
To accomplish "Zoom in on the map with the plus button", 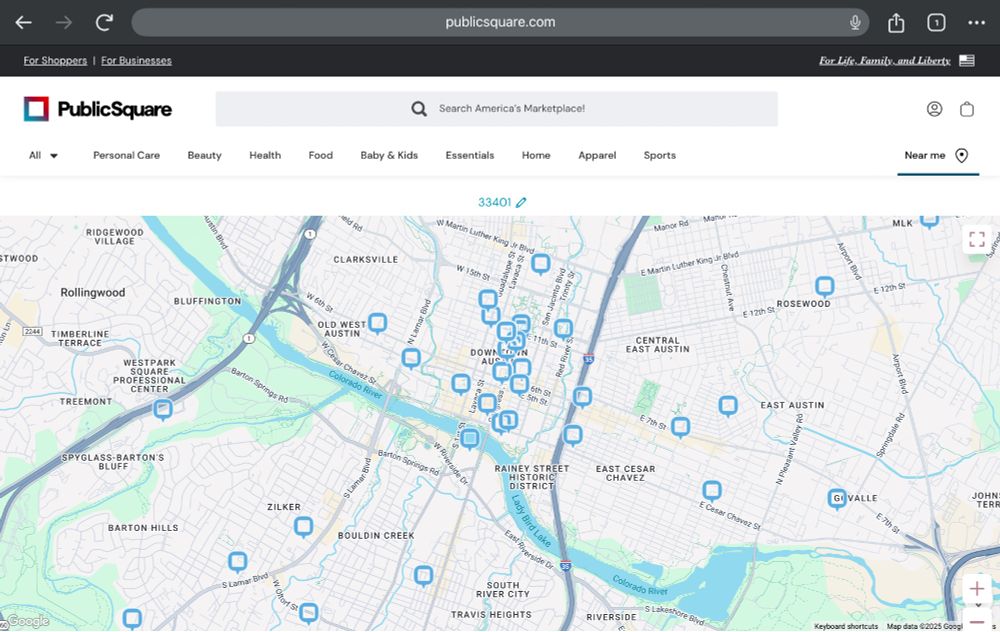I will click(976, 589).
